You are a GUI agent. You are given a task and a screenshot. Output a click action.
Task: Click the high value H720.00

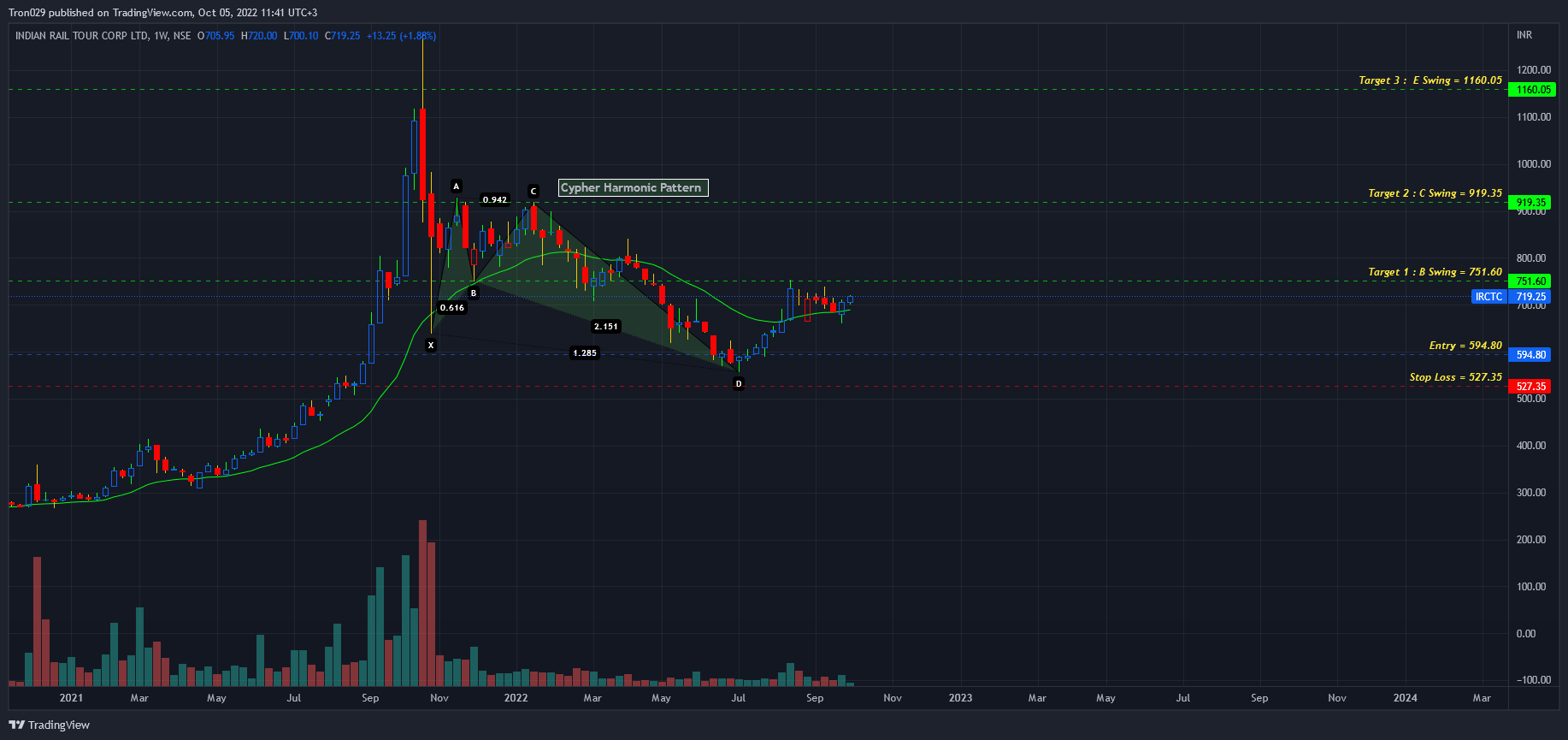(259, 36)
